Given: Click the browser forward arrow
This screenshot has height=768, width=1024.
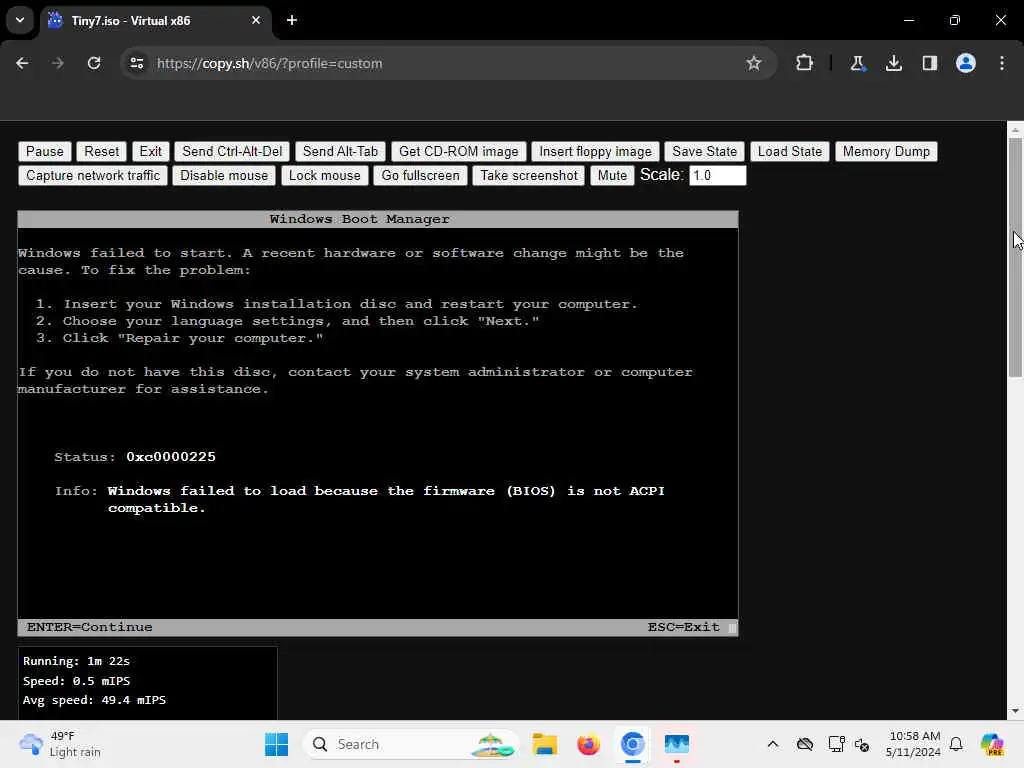Looking at the screenshot, I should [58, 63].
